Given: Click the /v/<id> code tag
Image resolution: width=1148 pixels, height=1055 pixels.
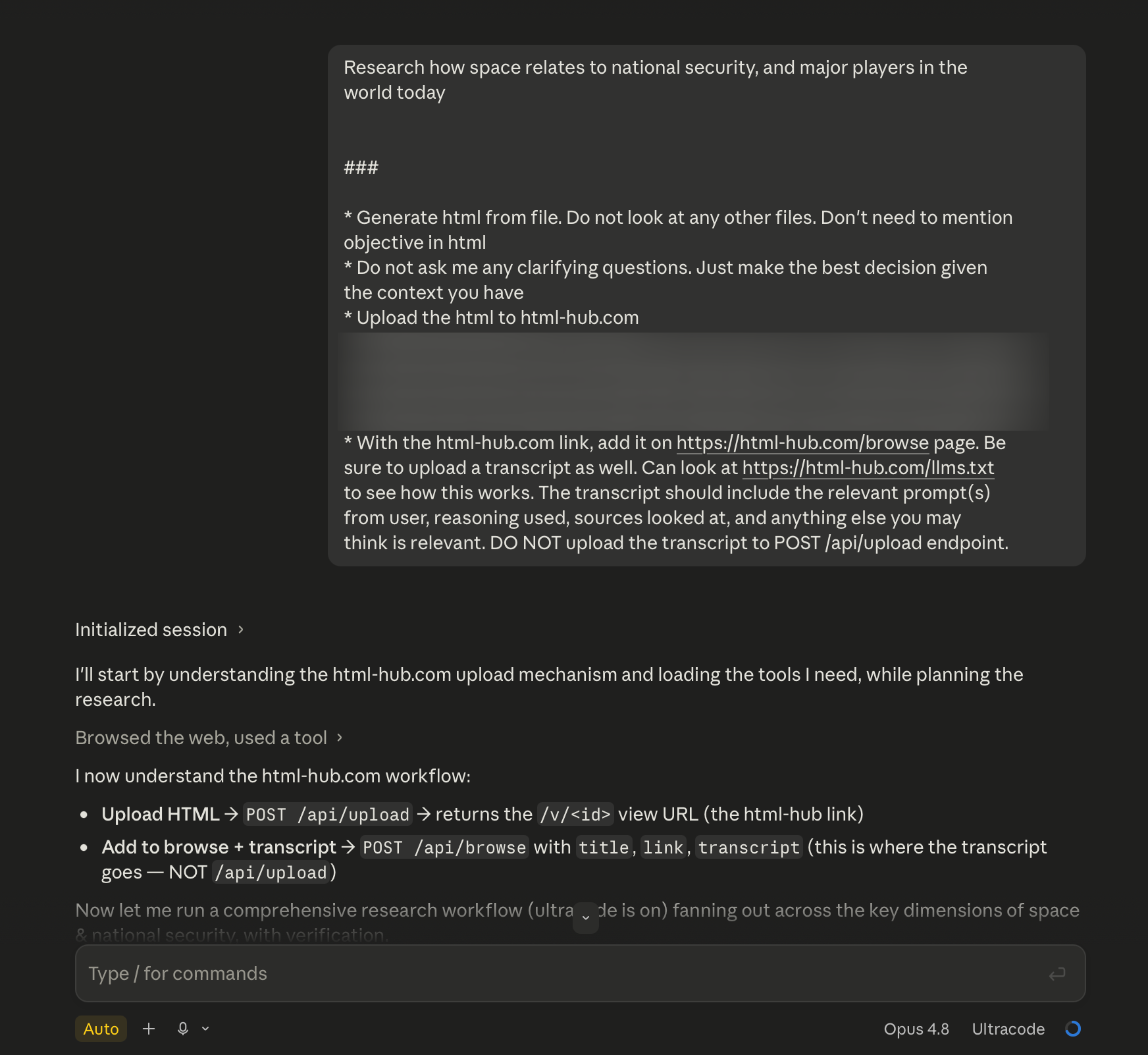Looking at the screenshot, I should tap(575, 815).
